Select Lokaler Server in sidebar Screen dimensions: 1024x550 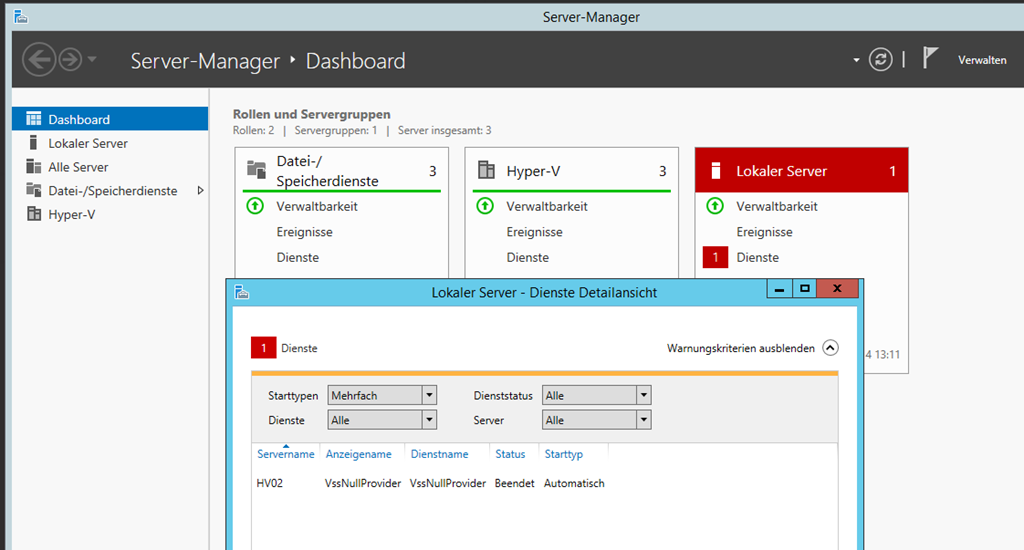(x=88, y=143)
